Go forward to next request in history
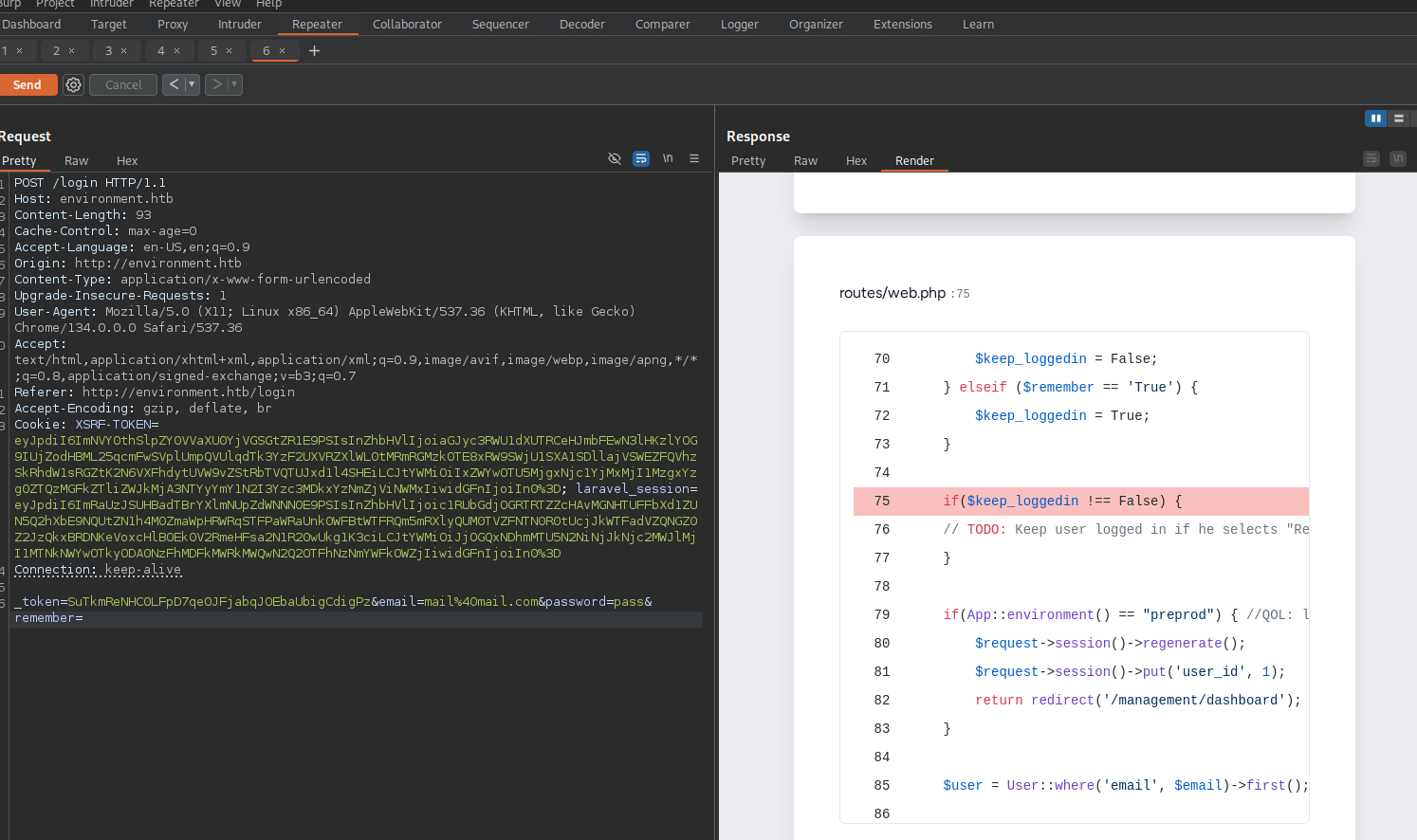The image size is (1417, 840). click(x=216, y=84)
